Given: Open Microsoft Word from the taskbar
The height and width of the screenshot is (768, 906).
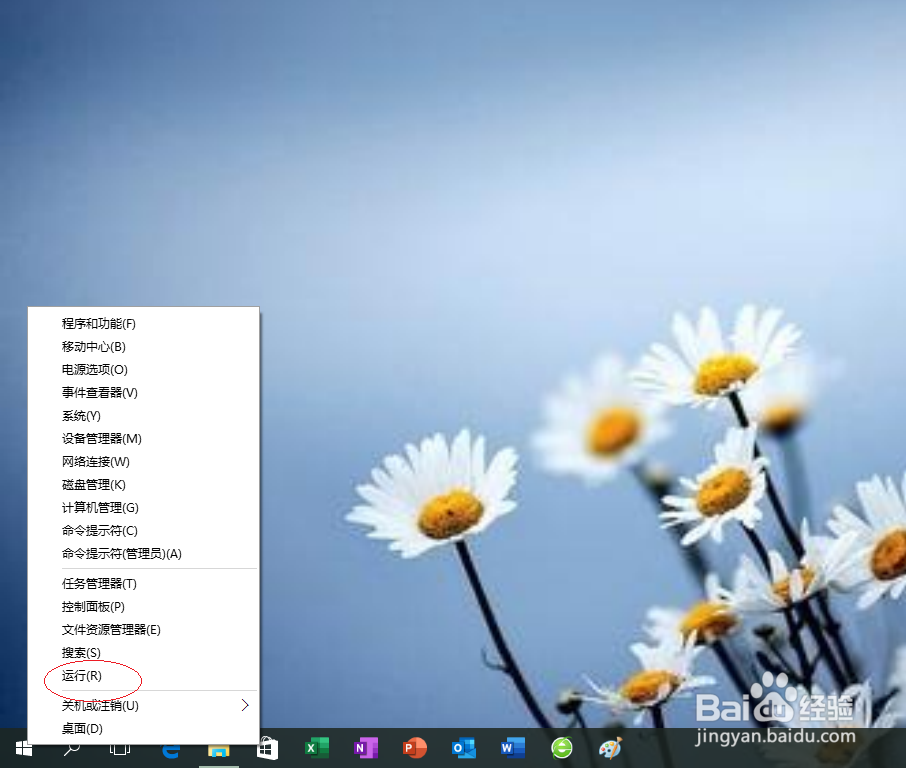Looking at the screenshot, I should (512, 747).
